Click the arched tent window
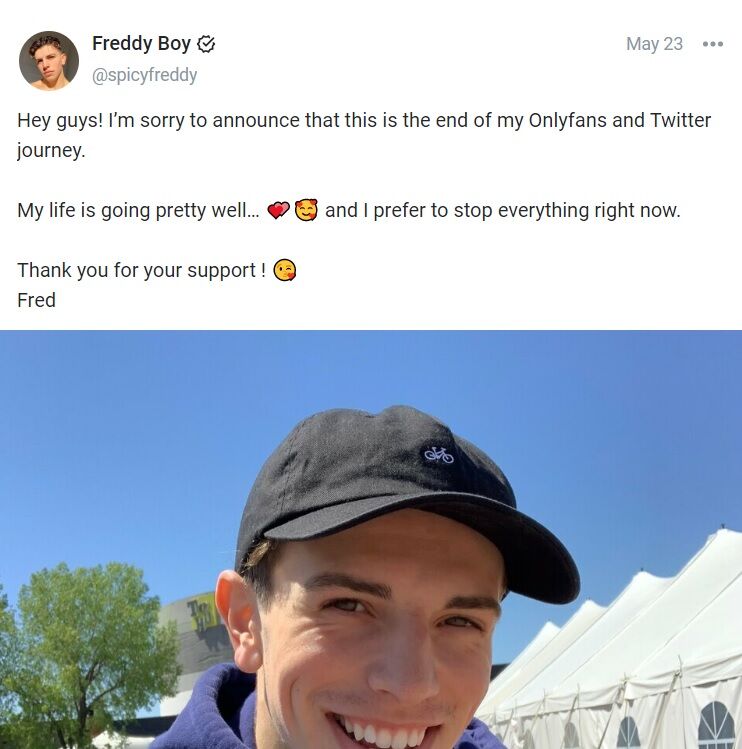 tap(716, 725)
